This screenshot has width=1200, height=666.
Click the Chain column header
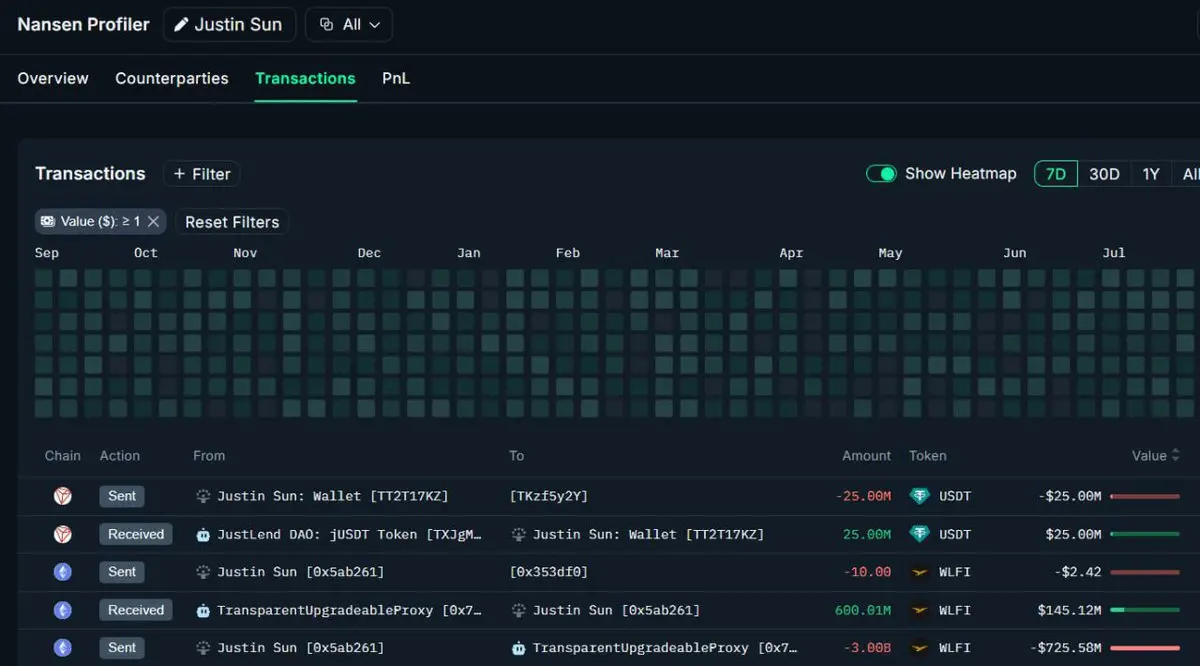coord(63,455)
